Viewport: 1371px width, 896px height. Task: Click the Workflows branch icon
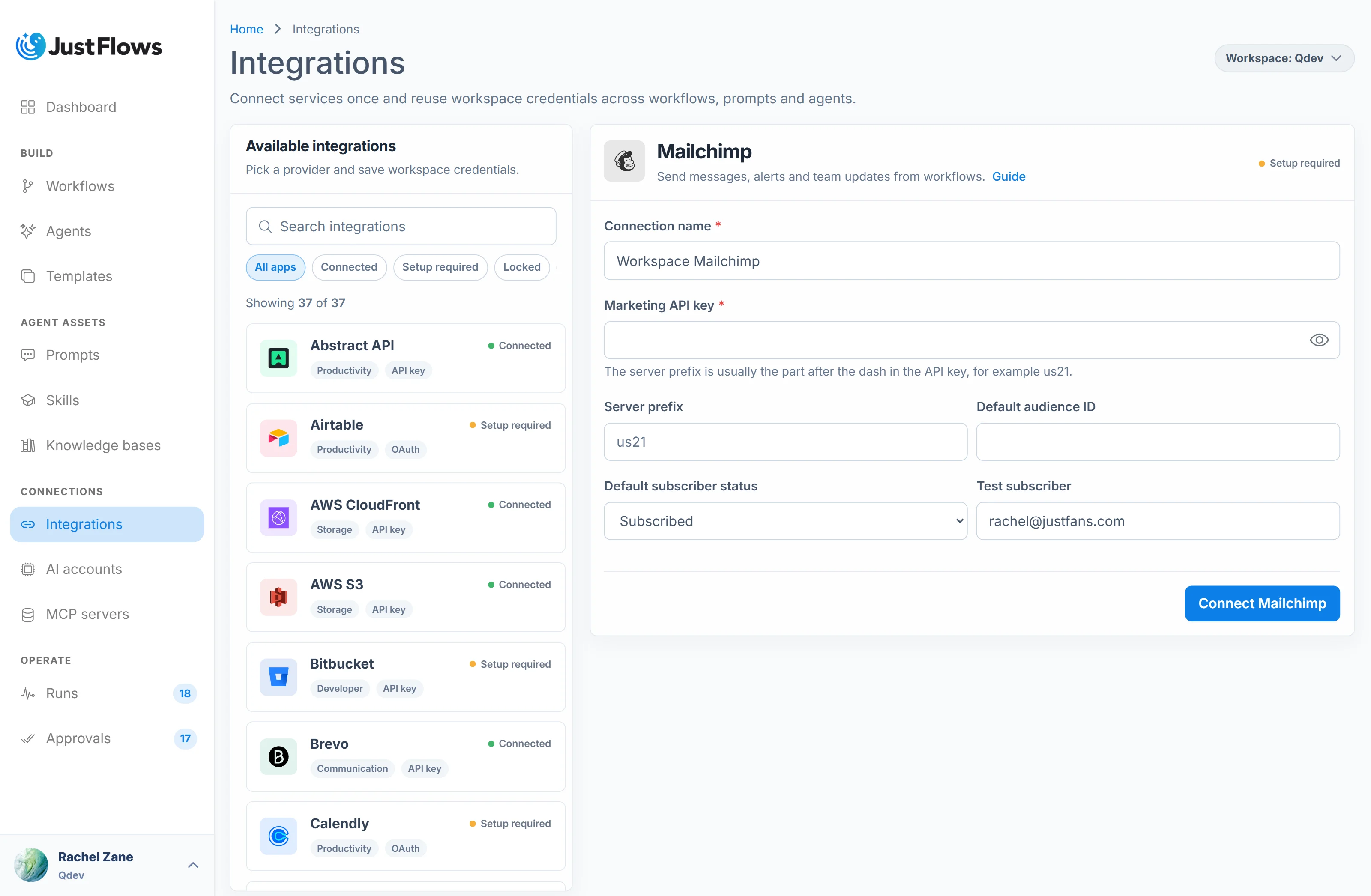click(28, 187)
